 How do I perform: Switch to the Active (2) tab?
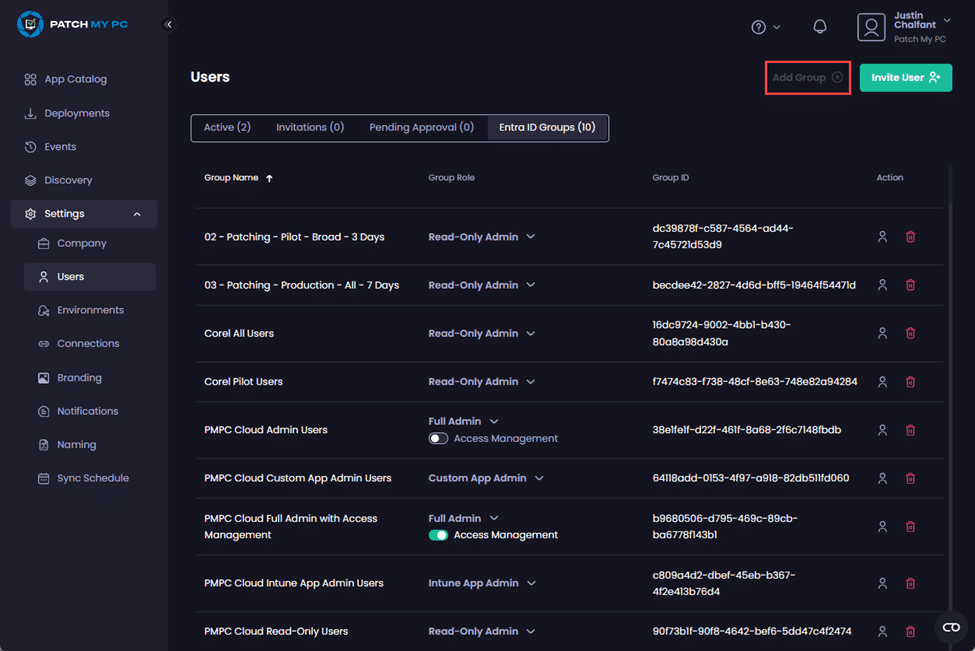pyautogui.click(x=227, y=128)
